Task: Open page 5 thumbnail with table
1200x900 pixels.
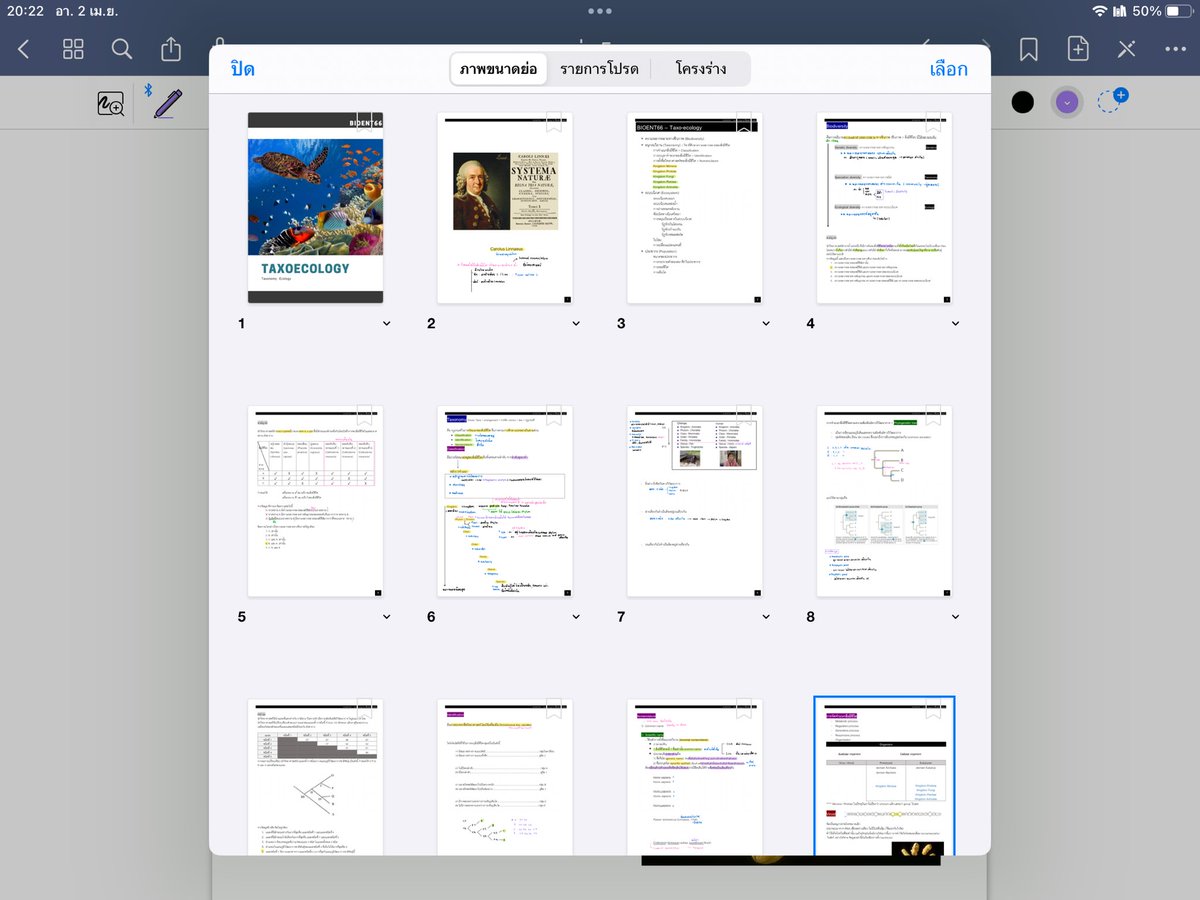Action: click(x=315, y=500)
